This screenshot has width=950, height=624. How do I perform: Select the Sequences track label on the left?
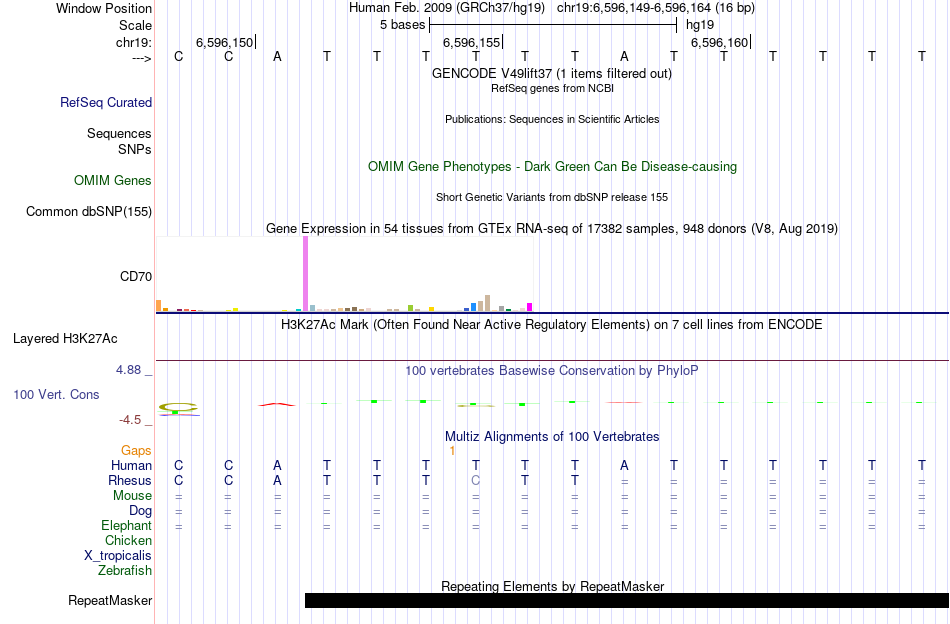tap(119, 133)
